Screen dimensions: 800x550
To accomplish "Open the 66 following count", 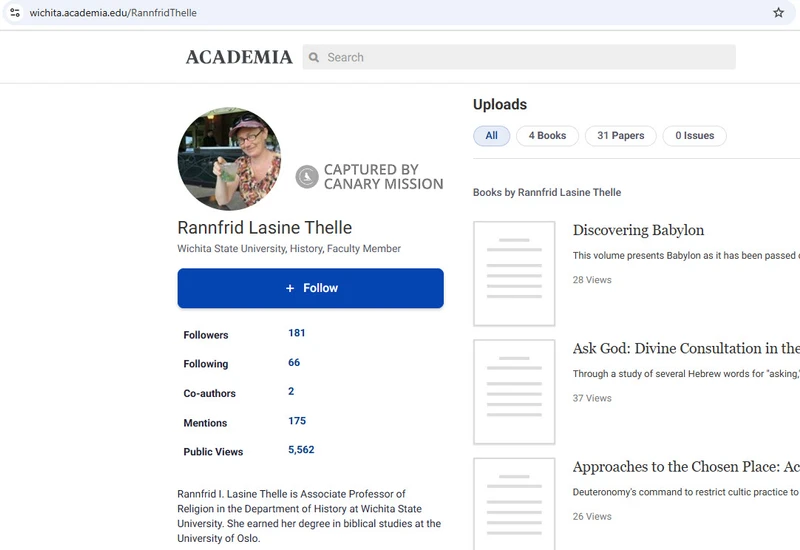I will (x=294, y=363).
